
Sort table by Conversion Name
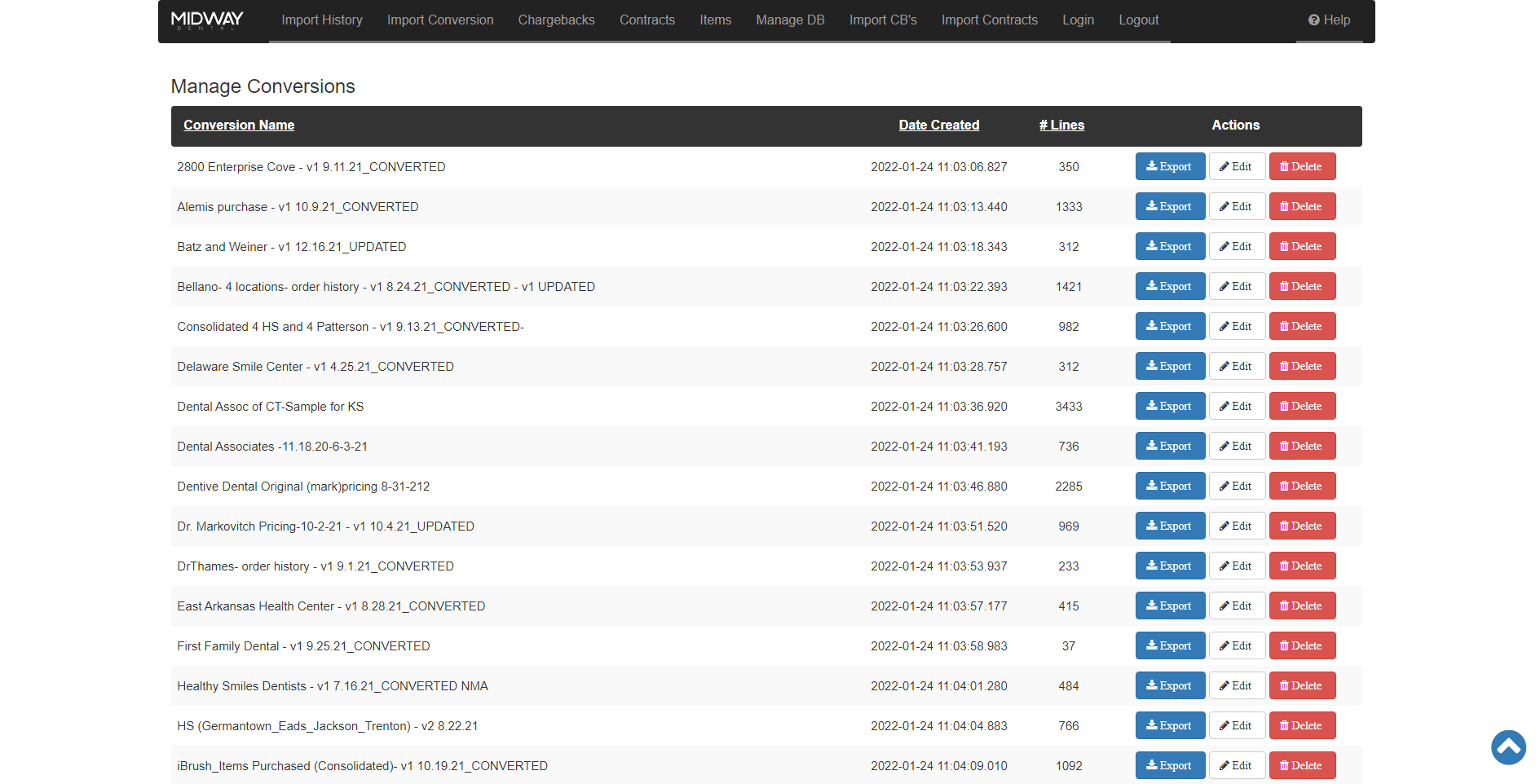point(239,125)
